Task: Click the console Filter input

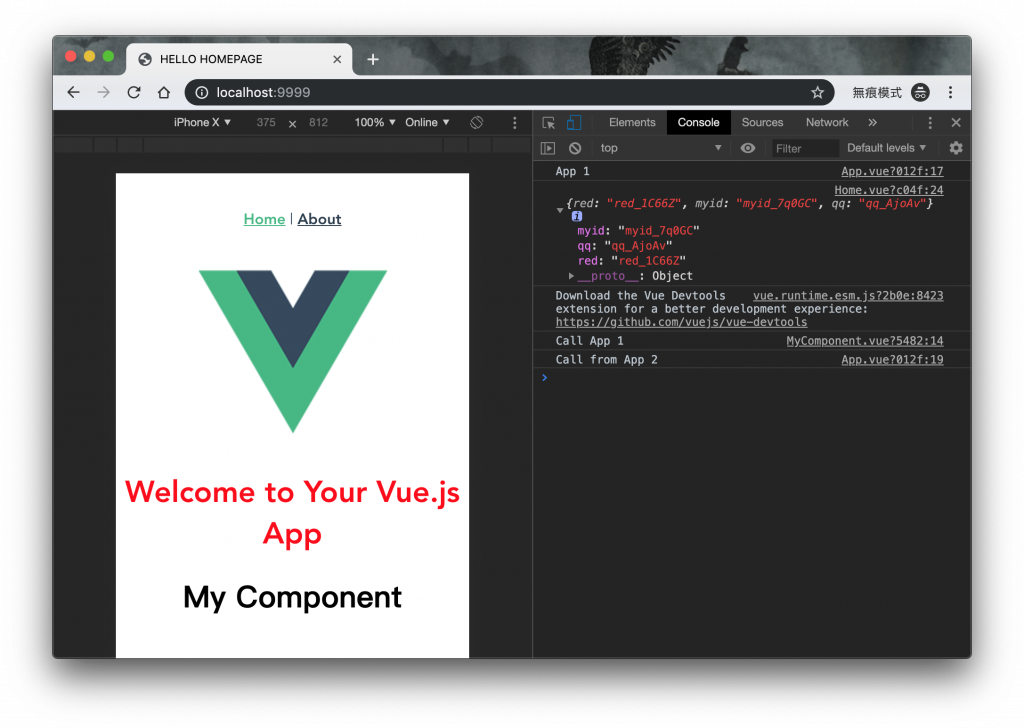Action: click(x=805, y=149)
